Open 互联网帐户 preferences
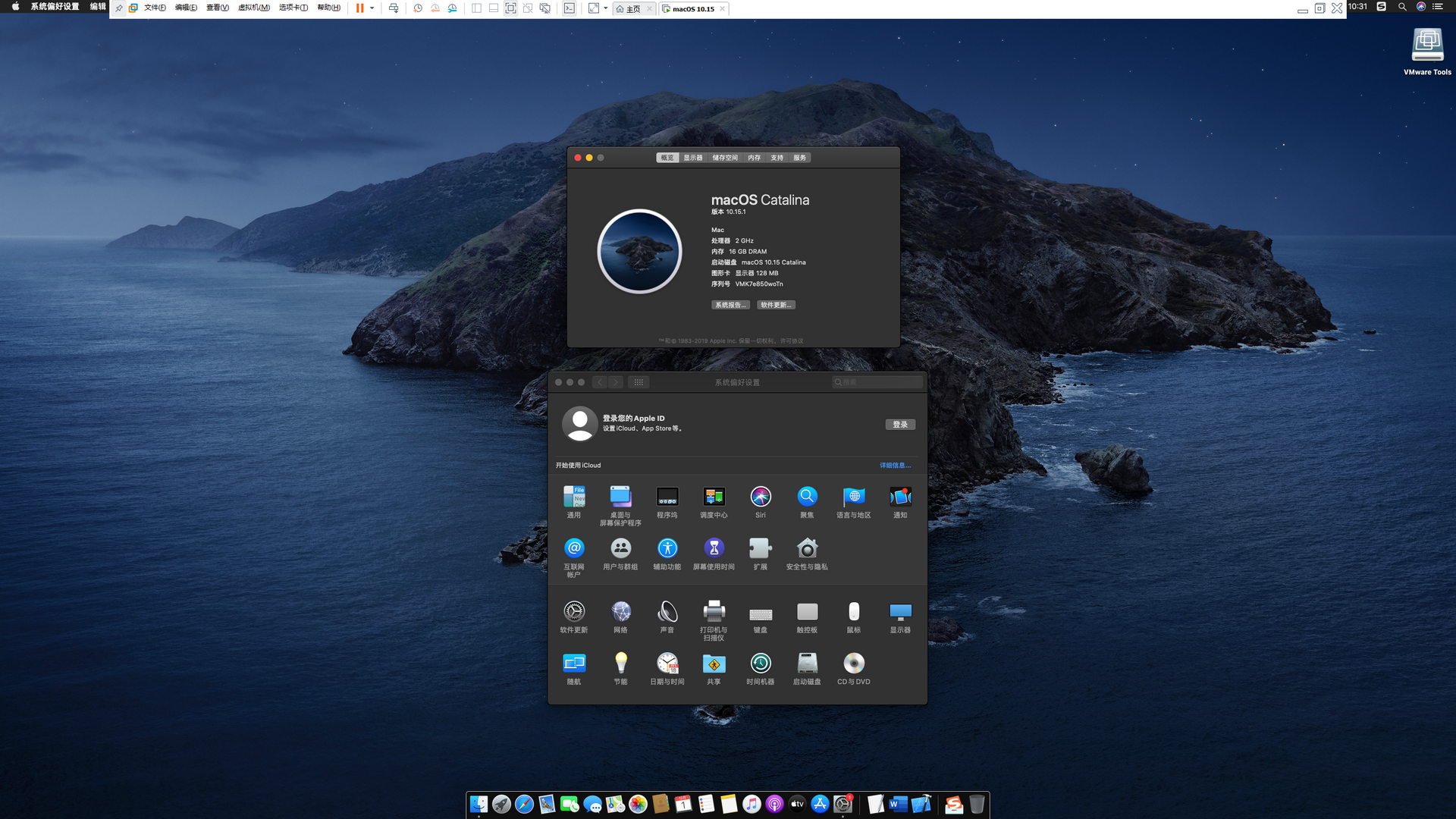 click(x=574, y=557)
